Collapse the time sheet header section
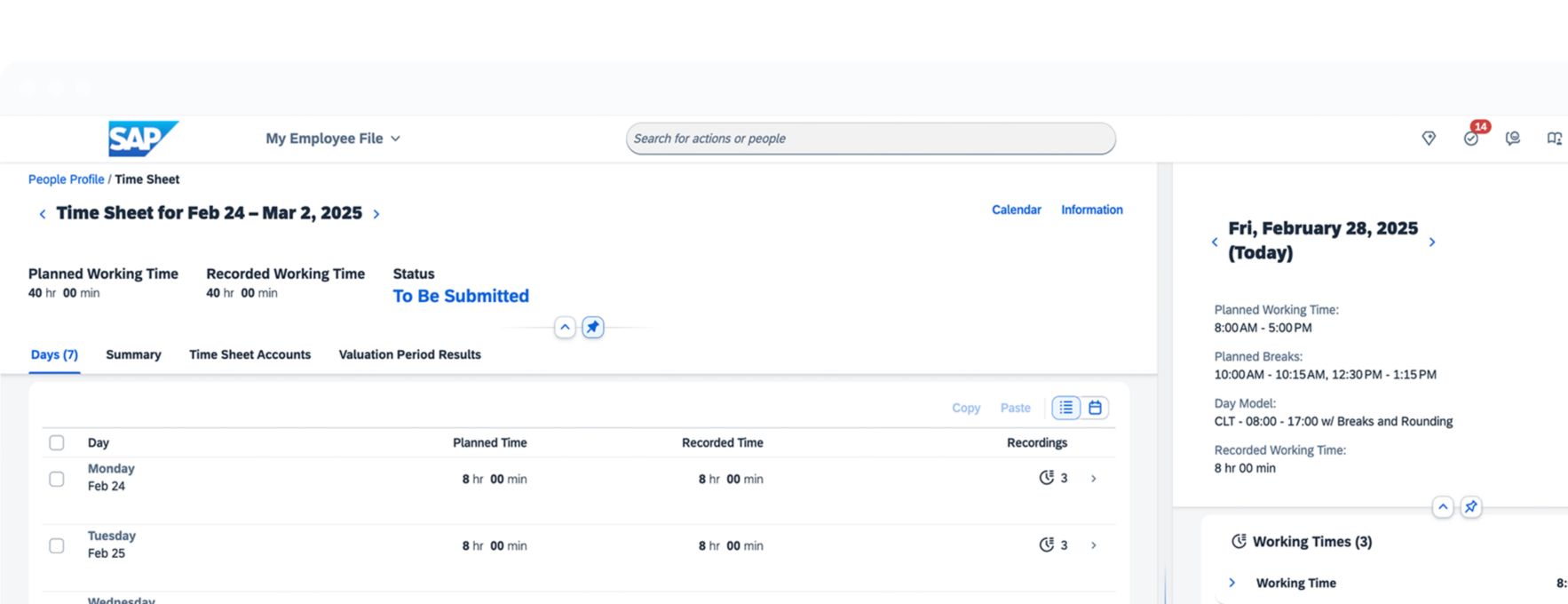The width and height of the screenshot is (1568, 604). coord(565,327)
